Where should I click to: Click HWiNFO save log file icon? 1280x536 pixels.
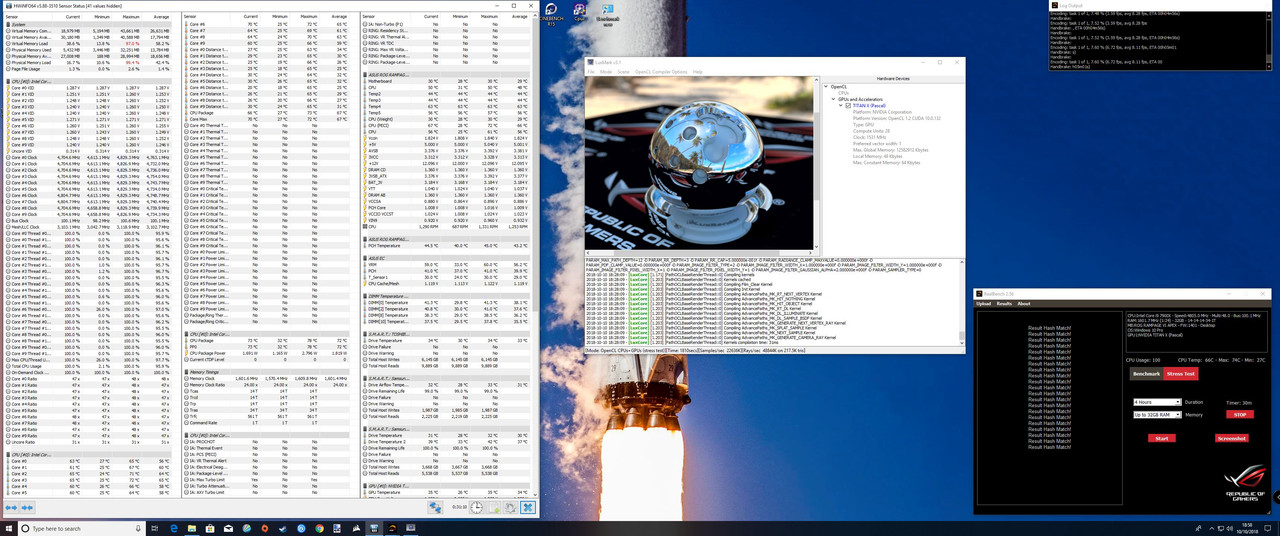[493, 507]
